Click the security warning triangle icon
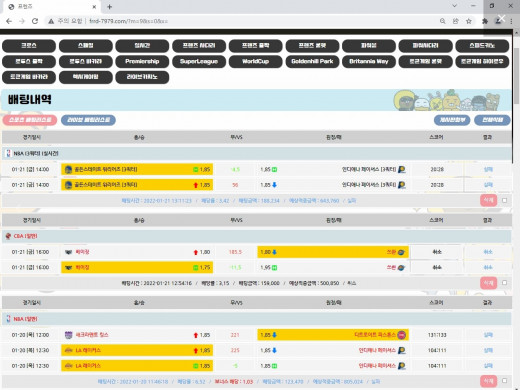The width and height of the screenshot is (520, 390). 51,21
